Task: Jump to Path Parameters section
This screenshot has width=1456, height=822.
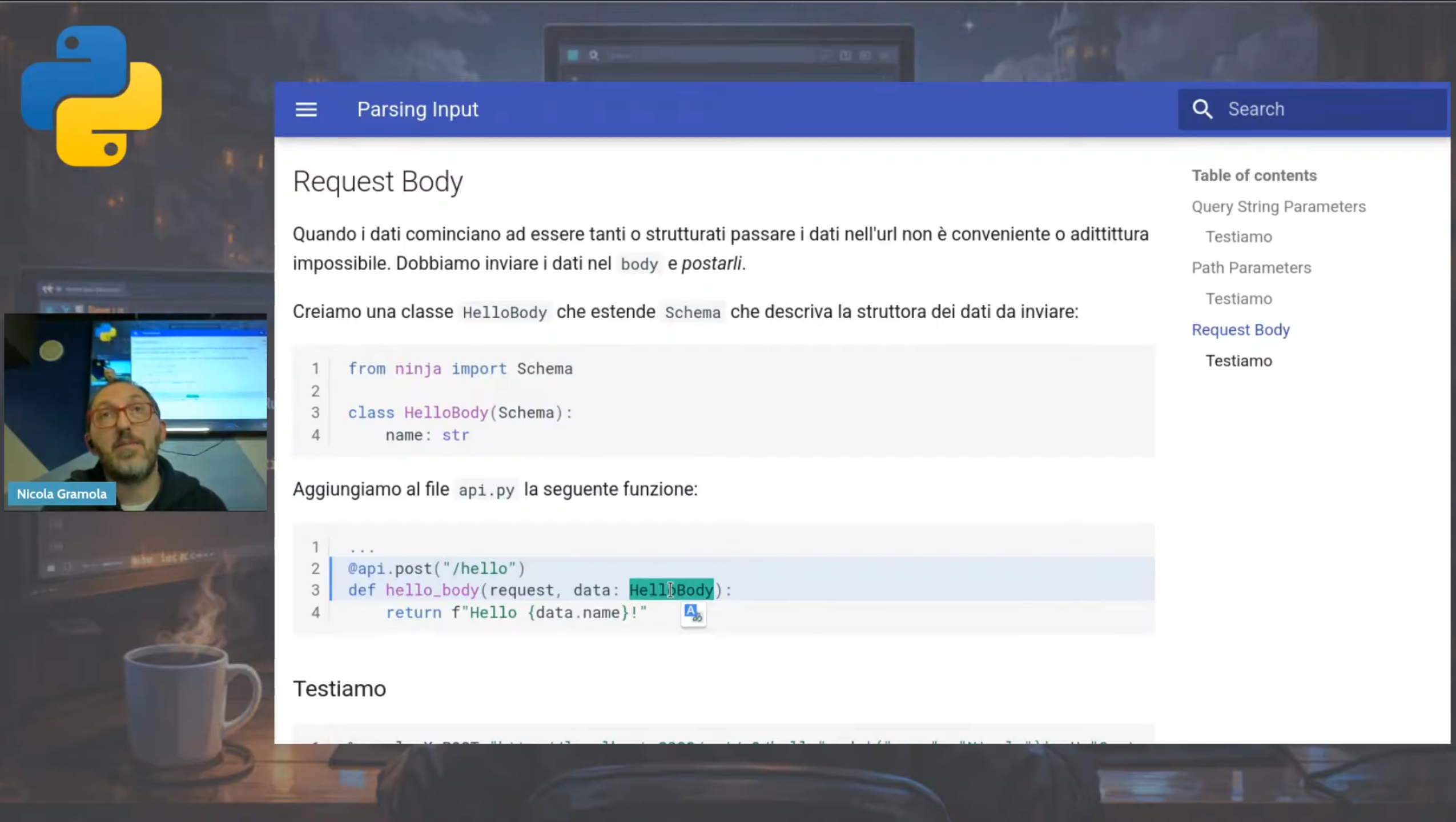Action: click(x=1250, y=268)
